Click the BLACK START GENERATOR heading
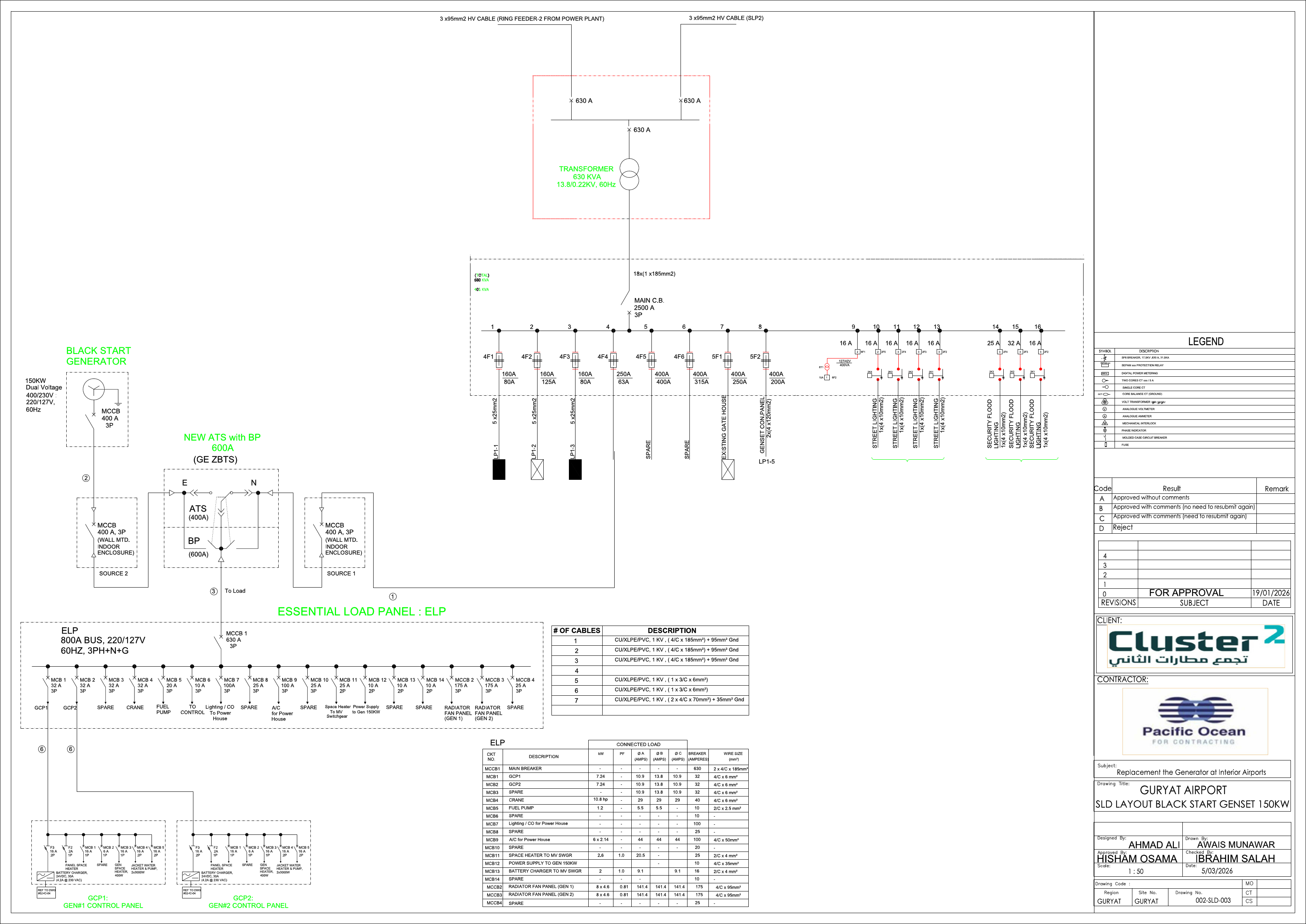This screenshot has height=924, width=1306. (x=98, y=355)
